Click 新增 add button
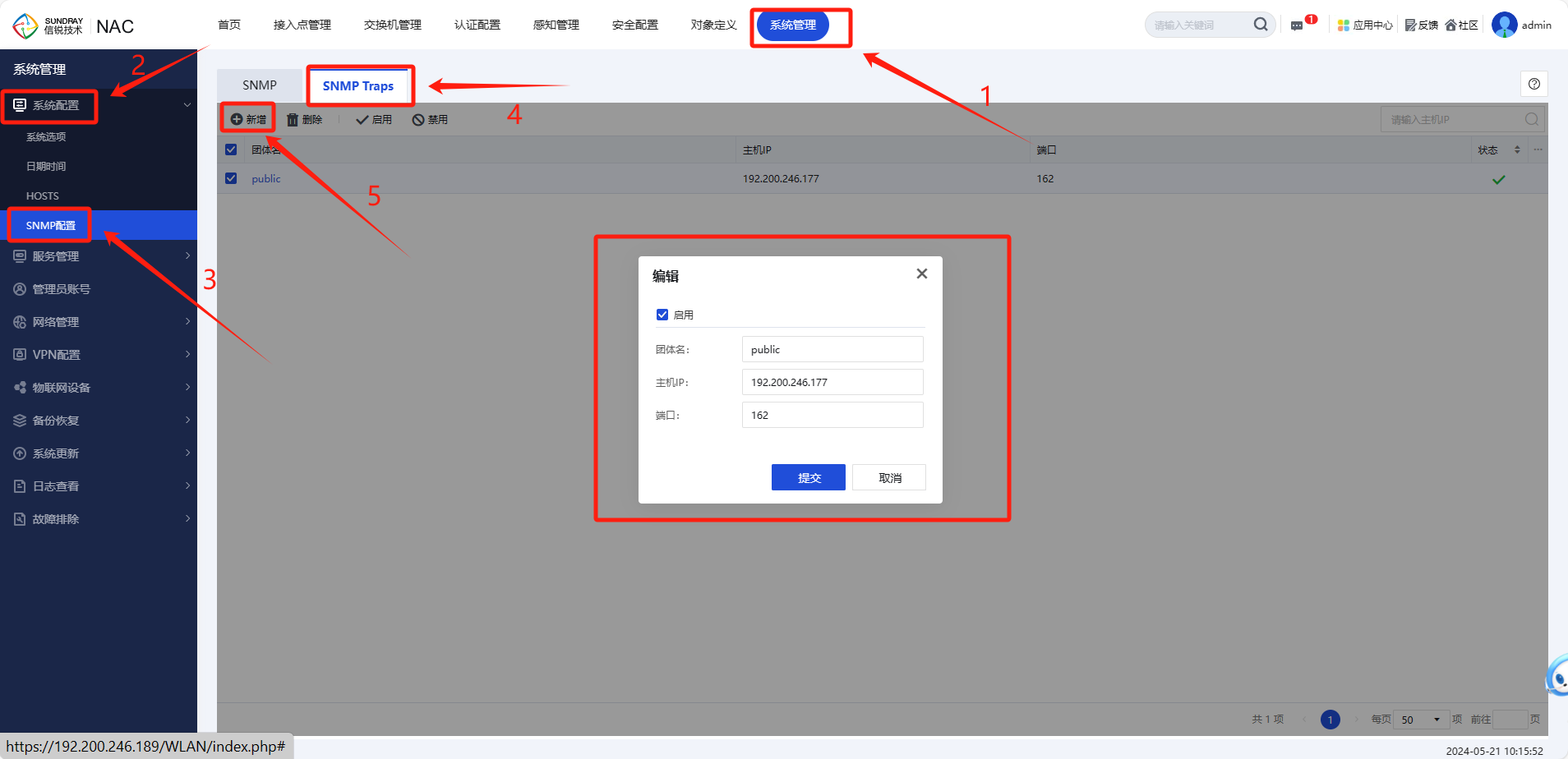Image resolution: width=1568 pixels, height=759 pixels. 248,119
